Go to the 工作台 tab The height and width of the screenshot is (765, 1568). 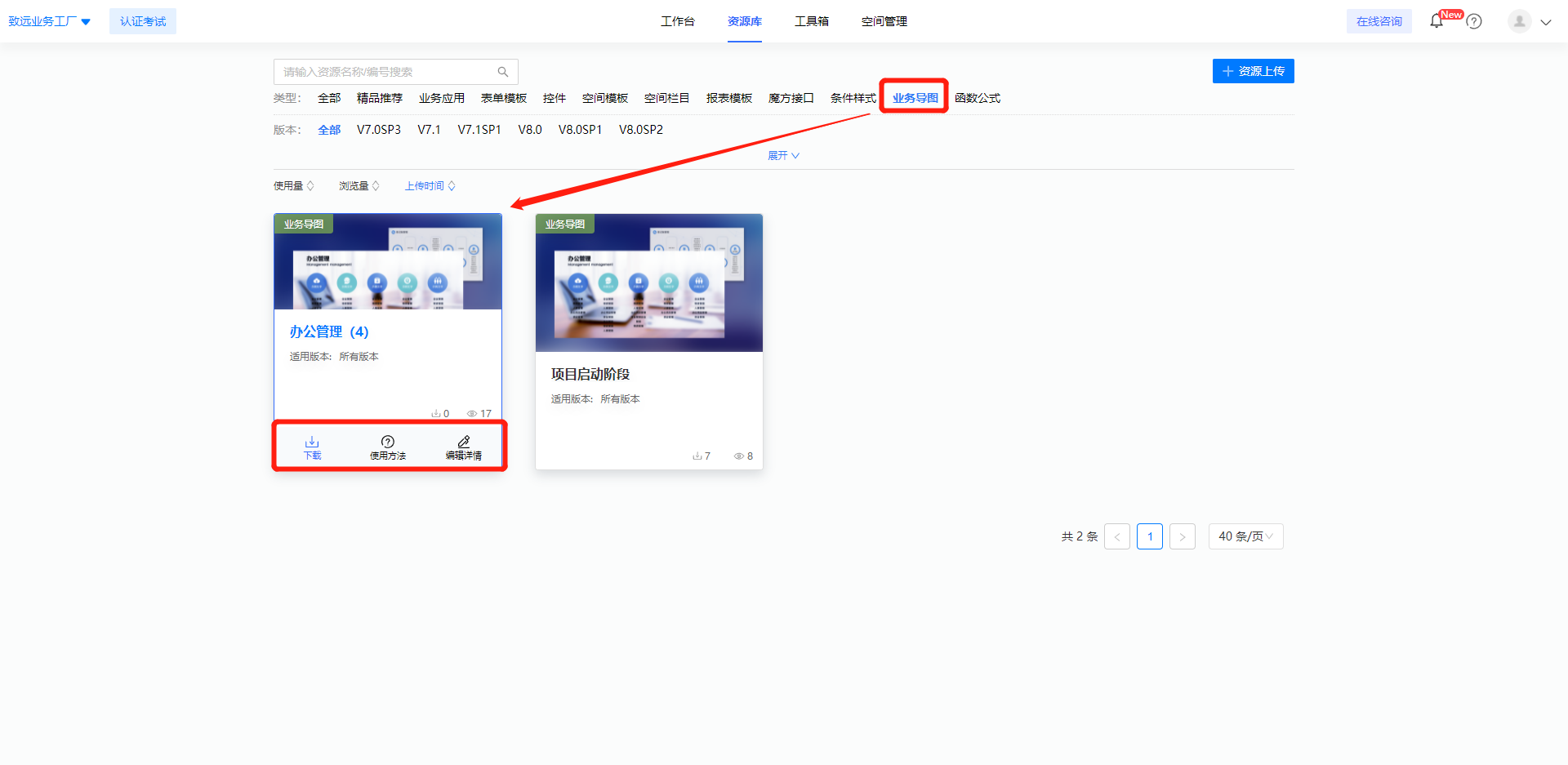(x=677, y=21)
